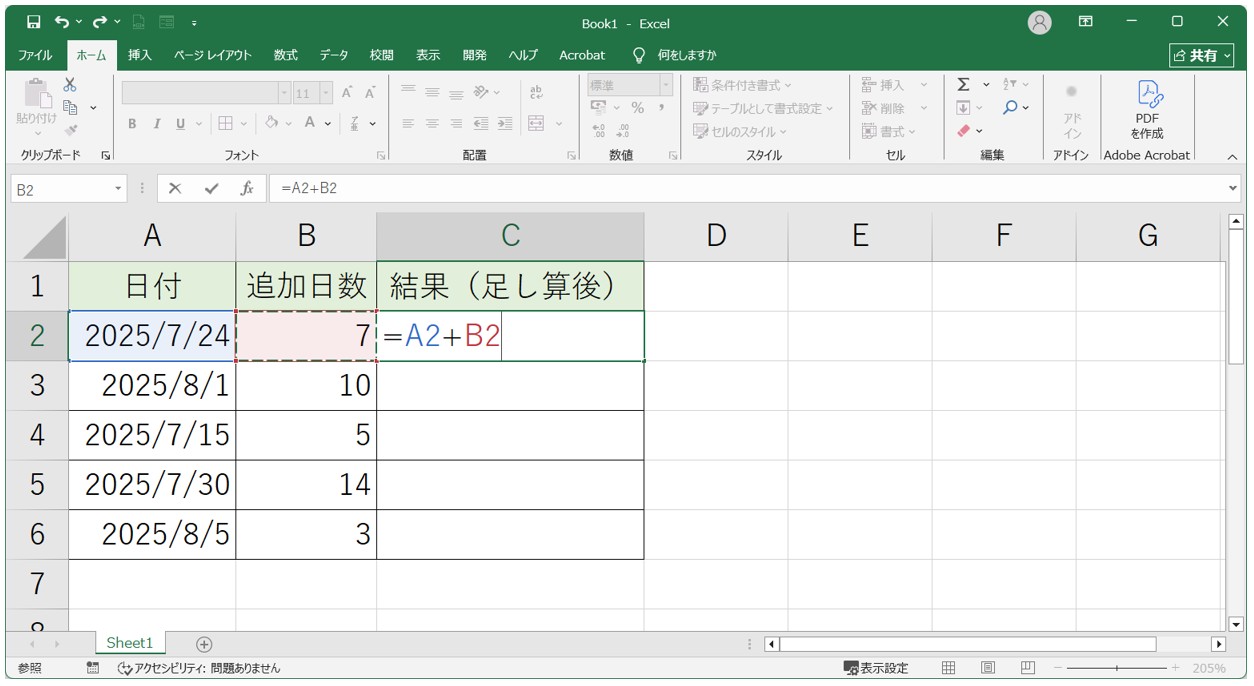
Task: Expand the Name Box dropdown
Action: (x=119, y=188)
